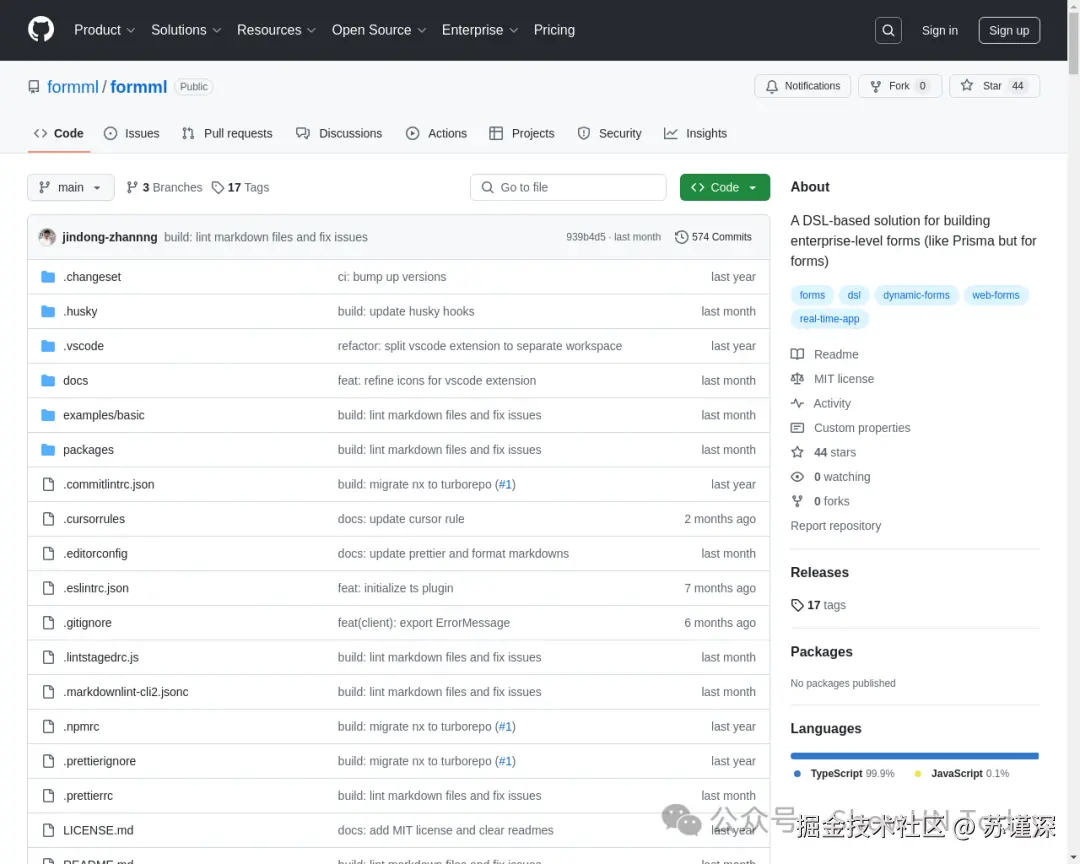1080x864 pixels.
Task: Open the .markdownlint-cli2.jsonc file name
Action: pyautogui.click(x=126, y=692)
